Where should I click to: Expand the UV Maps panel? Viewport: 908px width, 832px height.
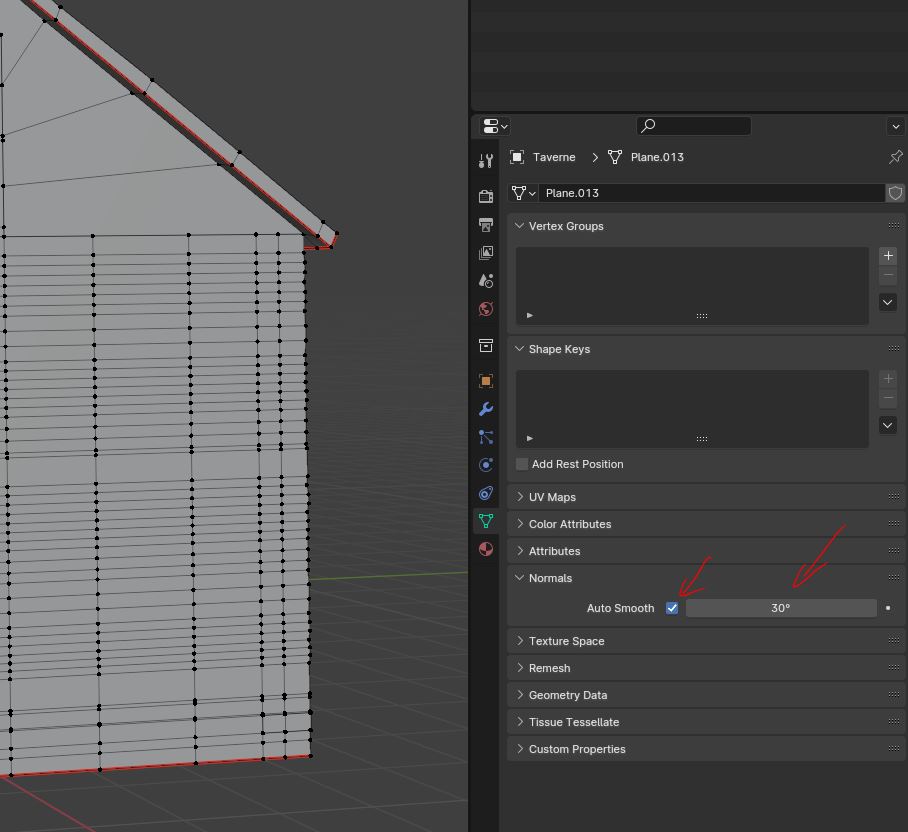tap(552, 497)
